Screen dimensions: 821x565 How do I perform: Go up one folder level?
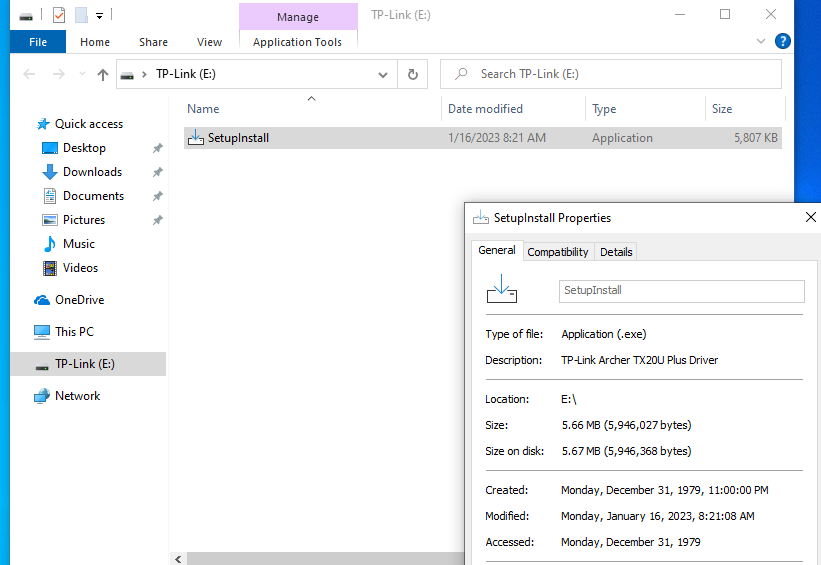[103, 74]
